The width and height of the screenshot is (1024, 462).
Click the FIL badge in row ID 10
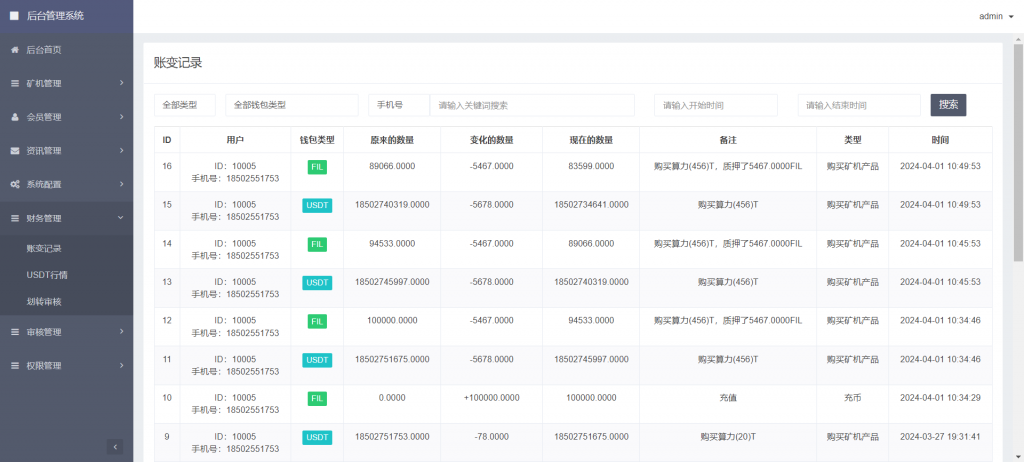(x=317, y=399)
